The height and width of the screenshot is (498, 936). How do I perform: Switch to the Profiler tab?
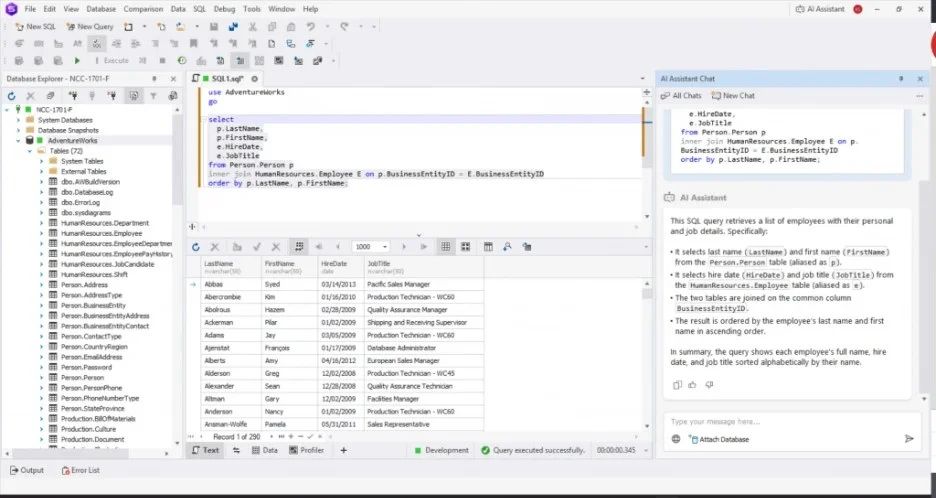coord(306,450)
